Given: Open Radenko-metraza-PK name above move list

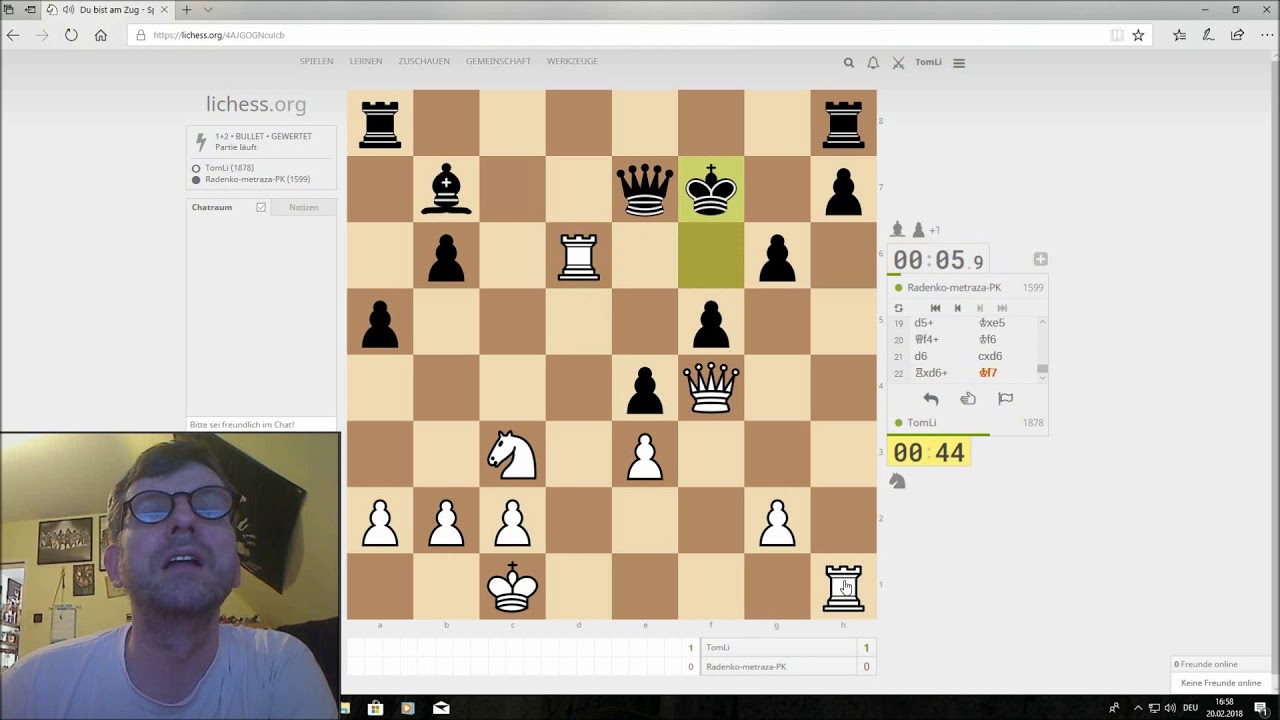Looking at the screenshot, I should point(954,288).
